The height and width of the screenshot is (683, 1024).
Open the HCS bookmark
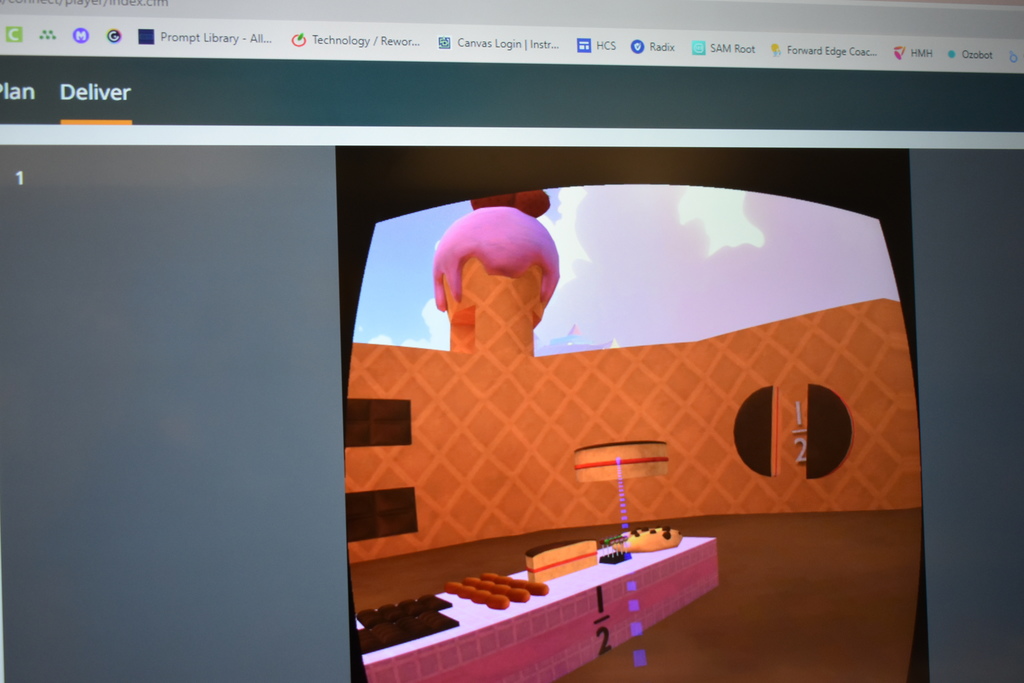(596, 45)
